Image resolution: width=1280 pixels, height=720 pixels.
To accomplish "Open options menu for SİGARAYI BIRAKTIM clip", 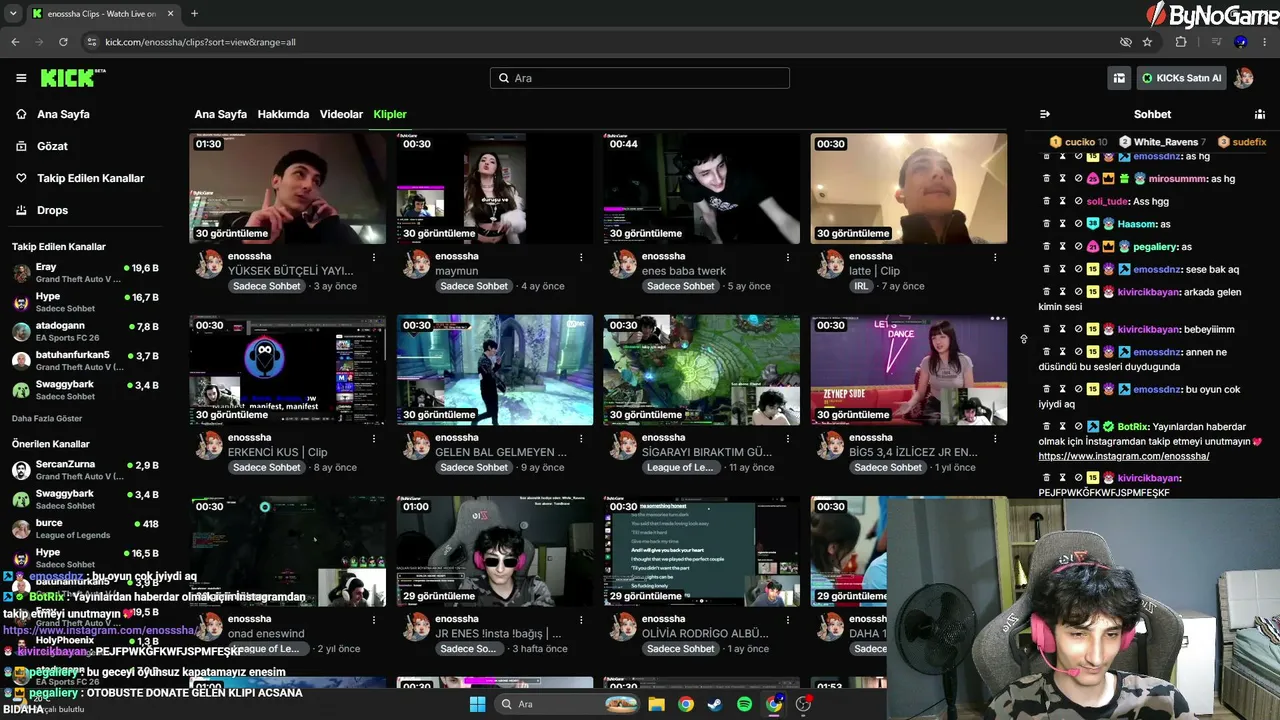I will pos(788,438).
